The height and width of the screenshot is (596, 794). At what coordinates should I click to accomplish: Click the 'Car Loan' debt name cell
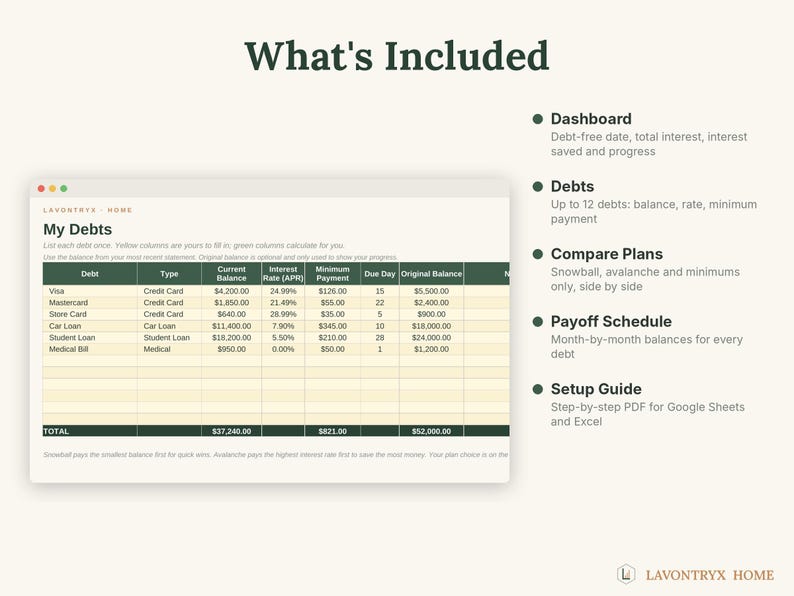pyautogui.click(x=90, y=326)
